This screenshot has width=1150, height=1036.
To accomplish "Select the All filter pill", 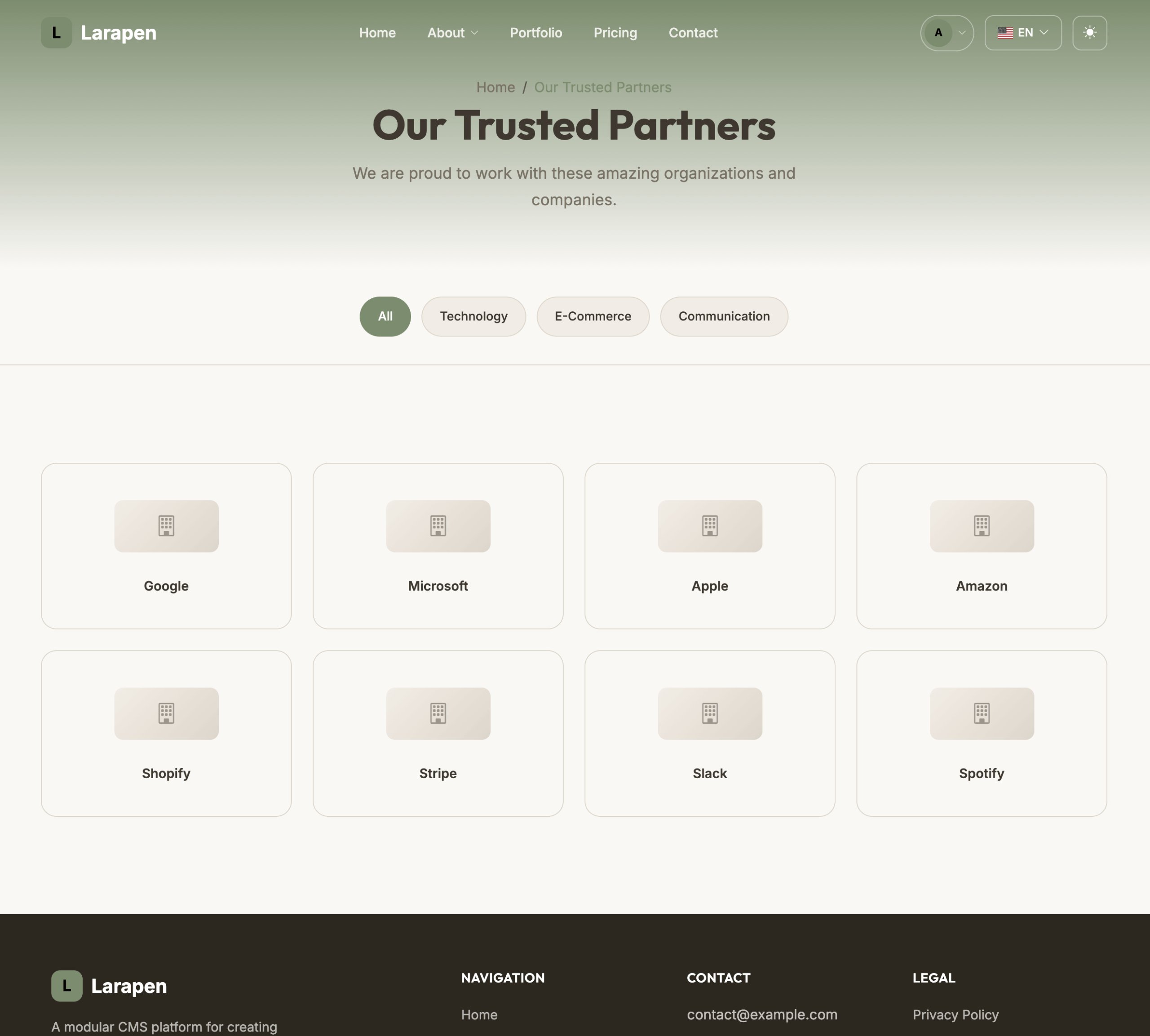I will click(385, 316).
